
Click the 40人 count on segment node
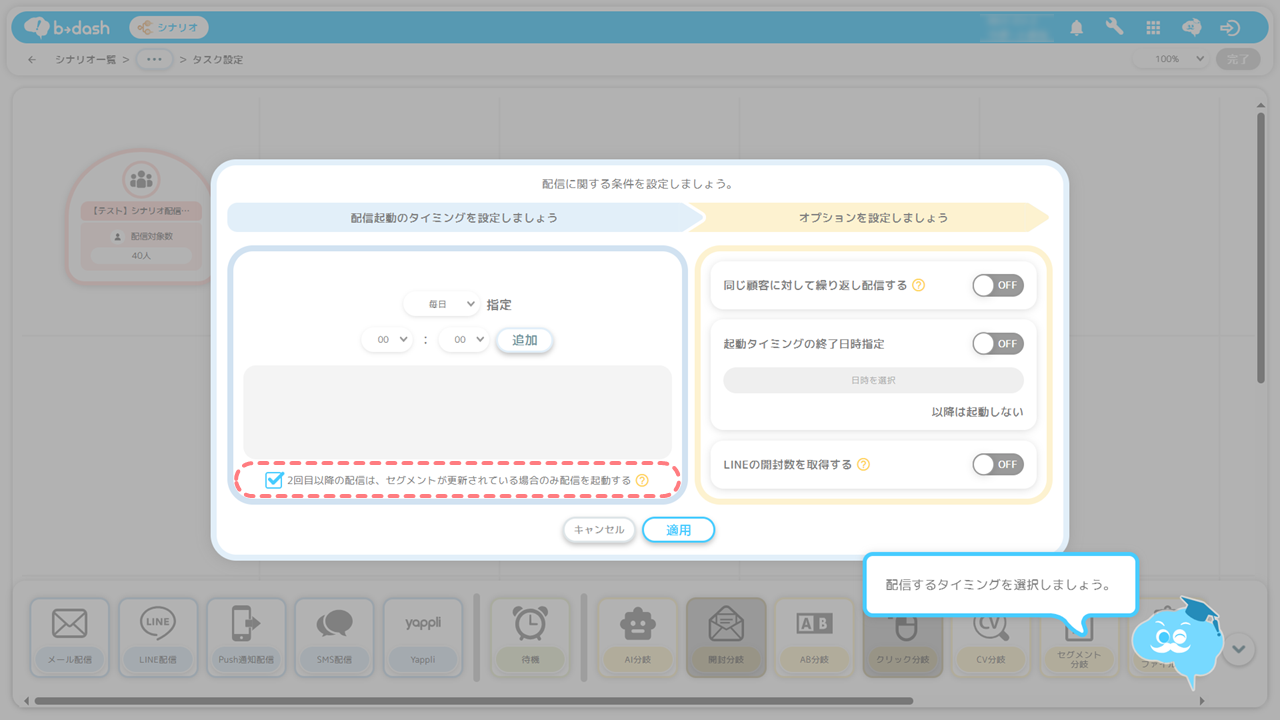141,256
